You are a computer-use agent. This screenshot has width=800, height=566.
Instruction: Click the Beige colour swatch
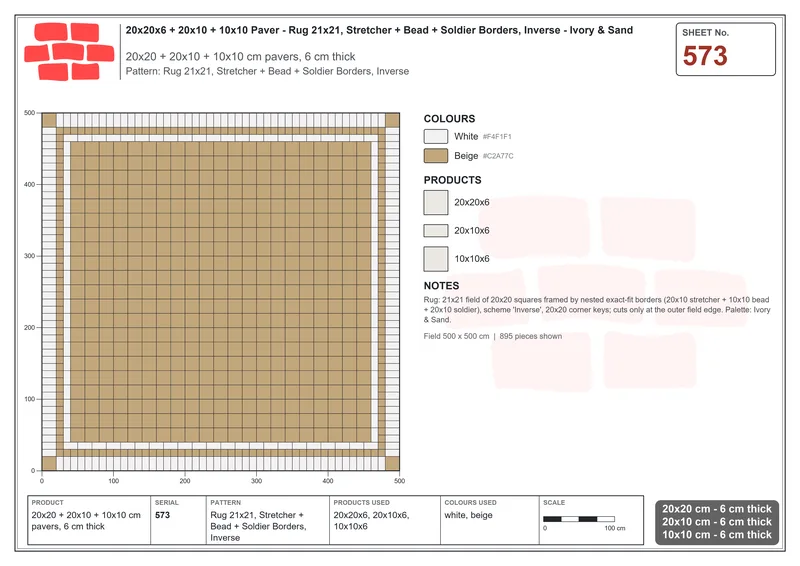(x=436, y=156)
